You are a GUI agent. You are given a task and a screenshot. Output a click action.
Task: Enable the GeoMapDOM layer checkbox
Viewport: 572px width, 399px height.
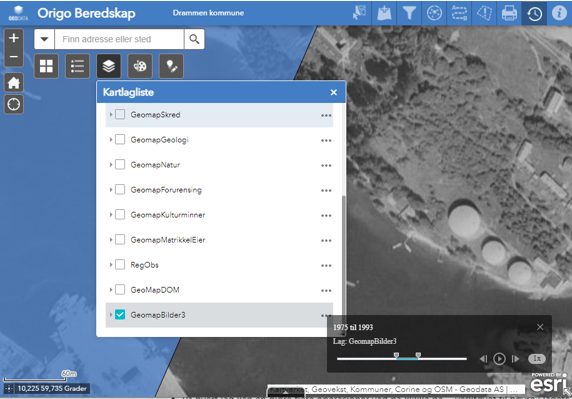pyautogui.click(x=120, y=290)
